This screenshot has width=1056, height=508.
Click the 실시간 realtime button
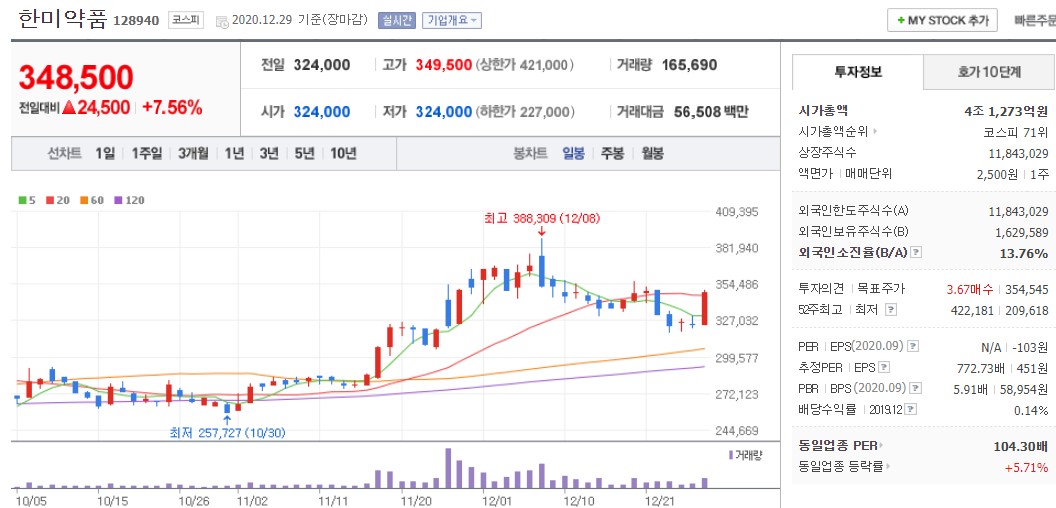(397, 20)
